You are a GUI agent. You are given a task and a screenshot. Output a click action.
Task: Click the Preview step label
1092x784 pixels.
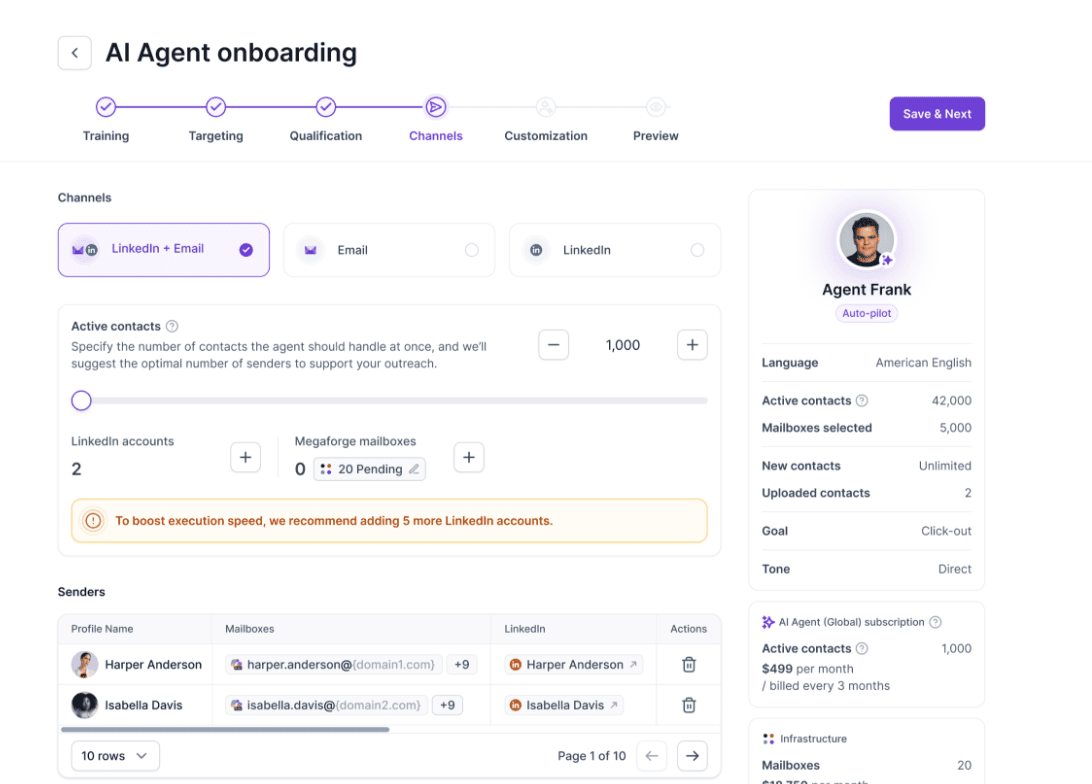click(x=655, y=136)
